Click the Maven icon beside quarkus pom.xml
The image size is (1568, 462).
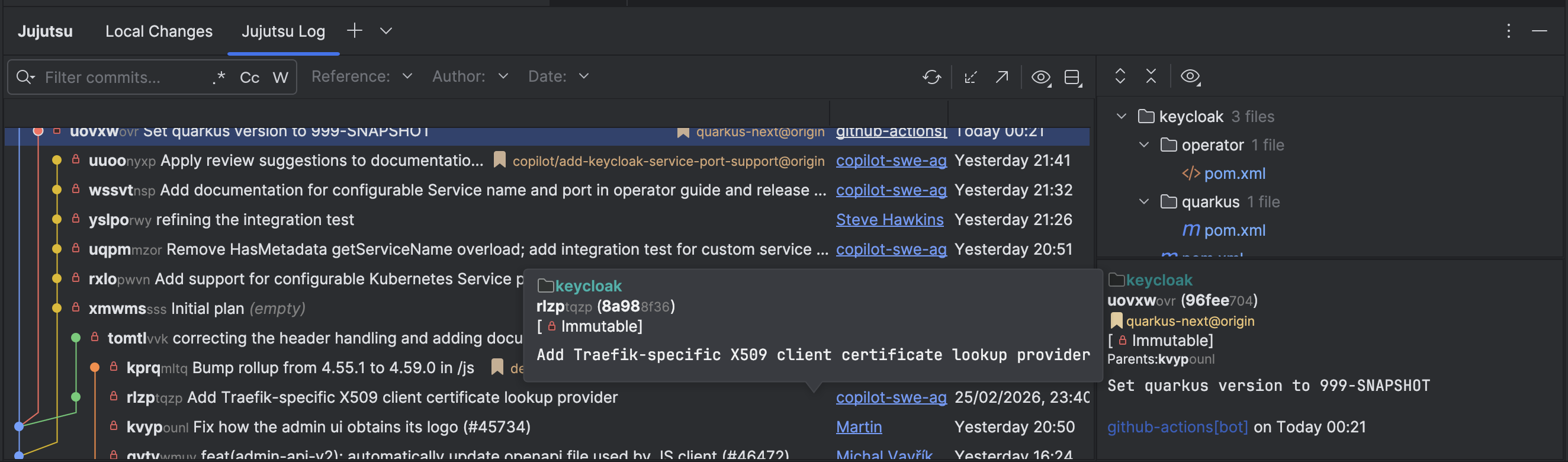1191,230
